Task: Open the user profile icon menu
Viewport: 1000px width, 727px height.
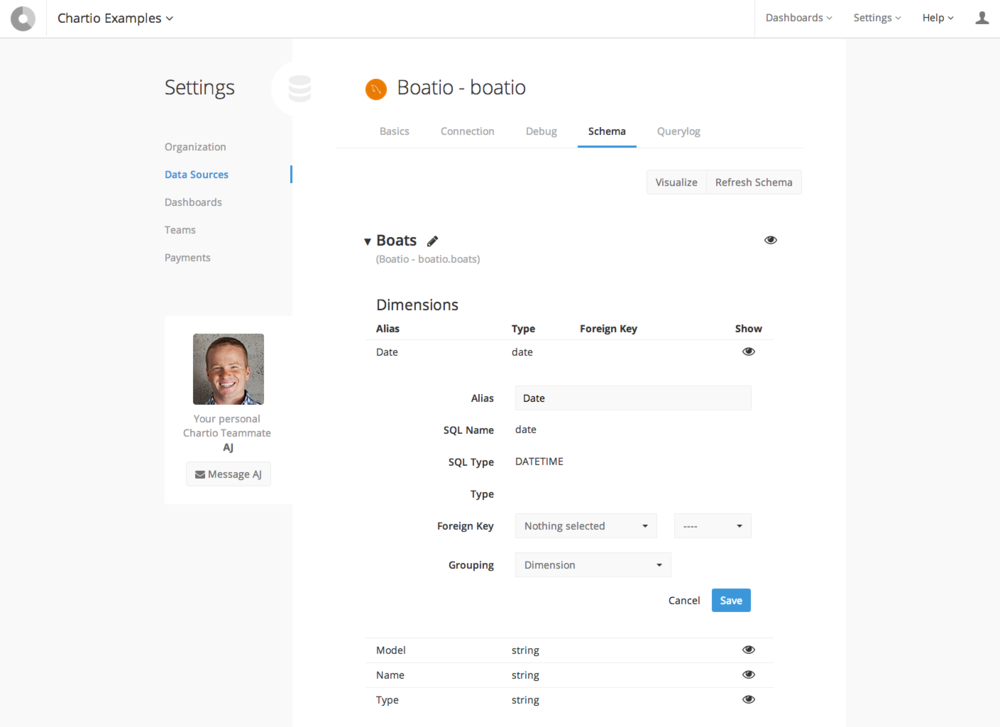Action: tap(982, 18)
